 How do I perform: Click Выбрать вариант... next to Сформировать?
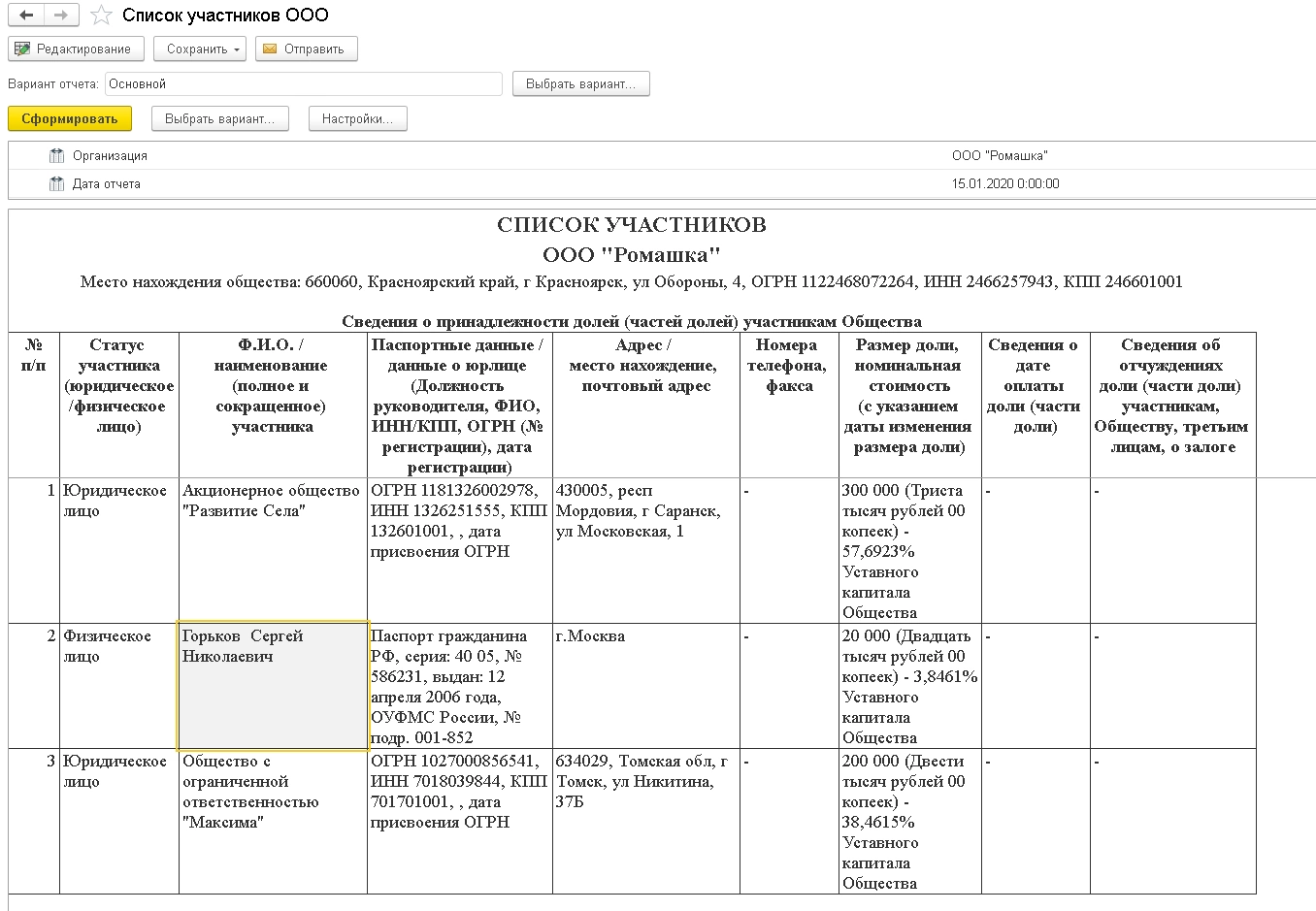219,119
